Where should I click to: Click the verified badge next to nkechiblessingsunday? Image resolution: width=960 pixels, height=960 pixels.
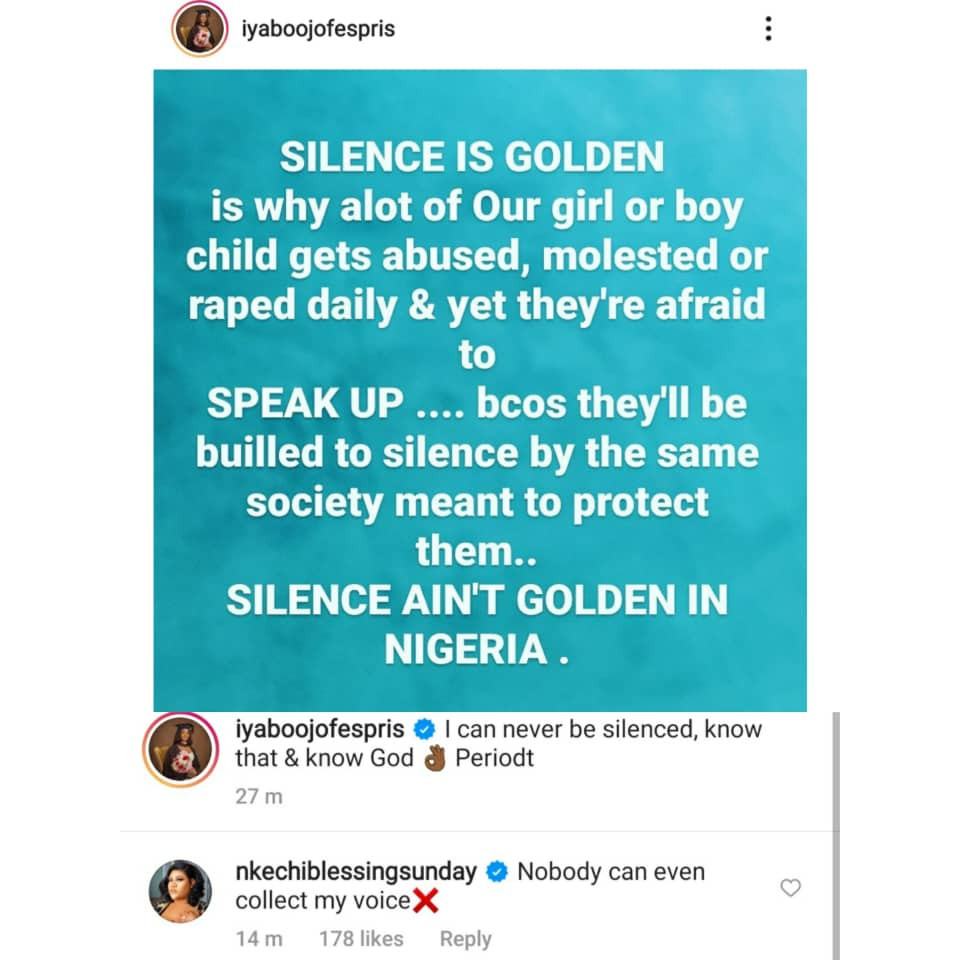click(497, 872)
